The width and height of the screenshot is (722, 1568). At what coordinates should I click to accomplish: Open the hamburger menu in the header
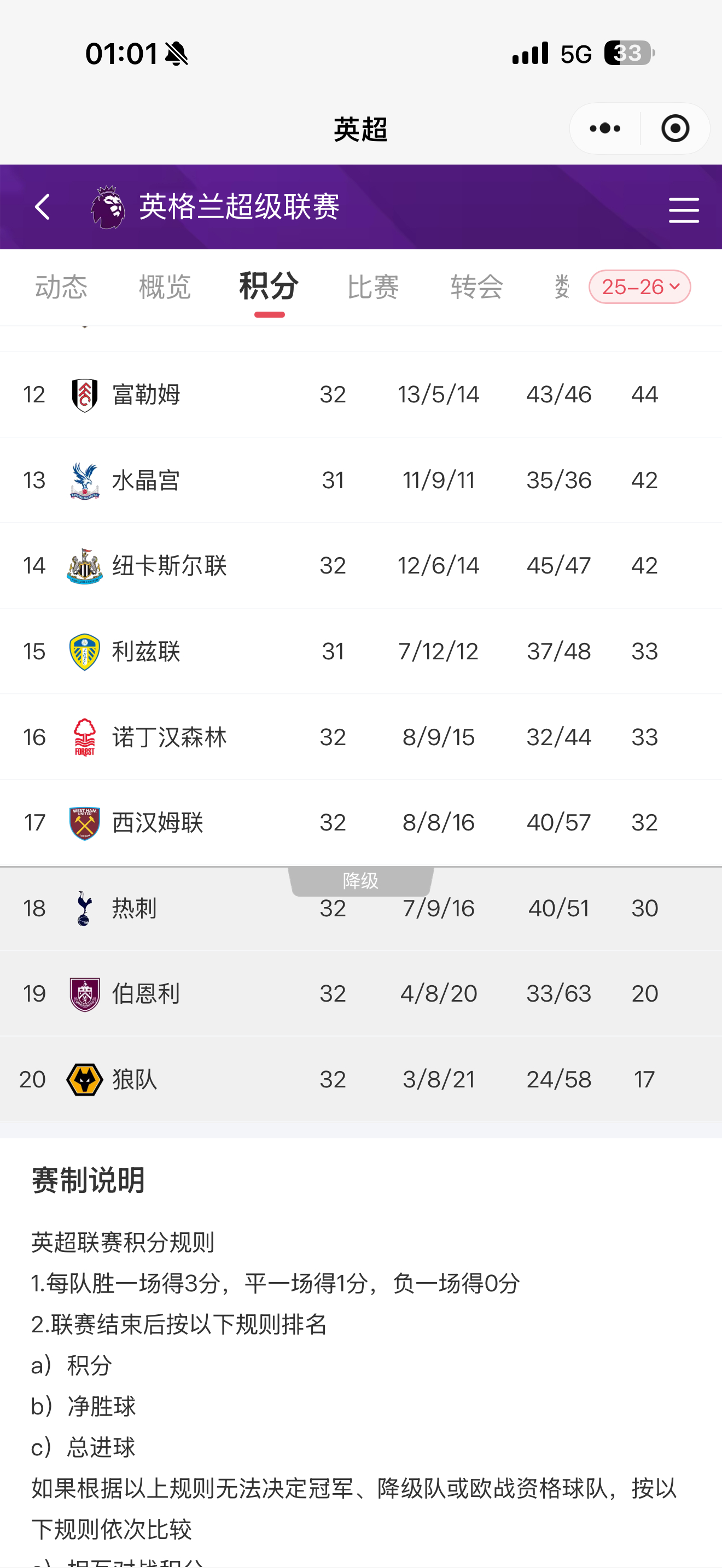tap(683, 209)
